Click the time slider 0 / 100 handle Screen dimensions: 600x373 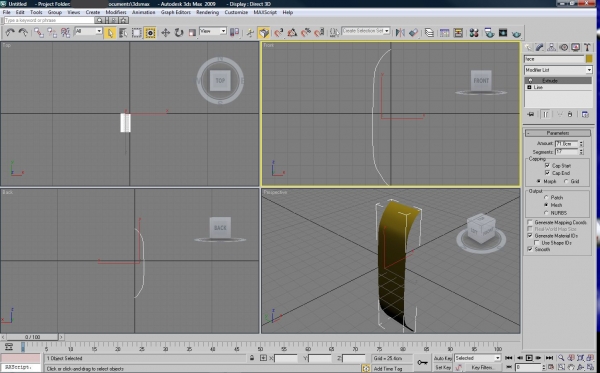33,337
